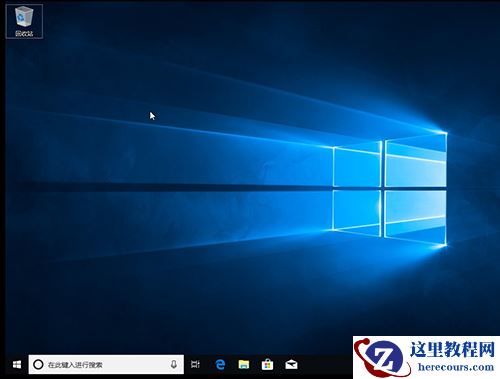Screen dimensions: 500x379
Task: Open the Mail app from the taskbar
Action: tap(291, 365)
